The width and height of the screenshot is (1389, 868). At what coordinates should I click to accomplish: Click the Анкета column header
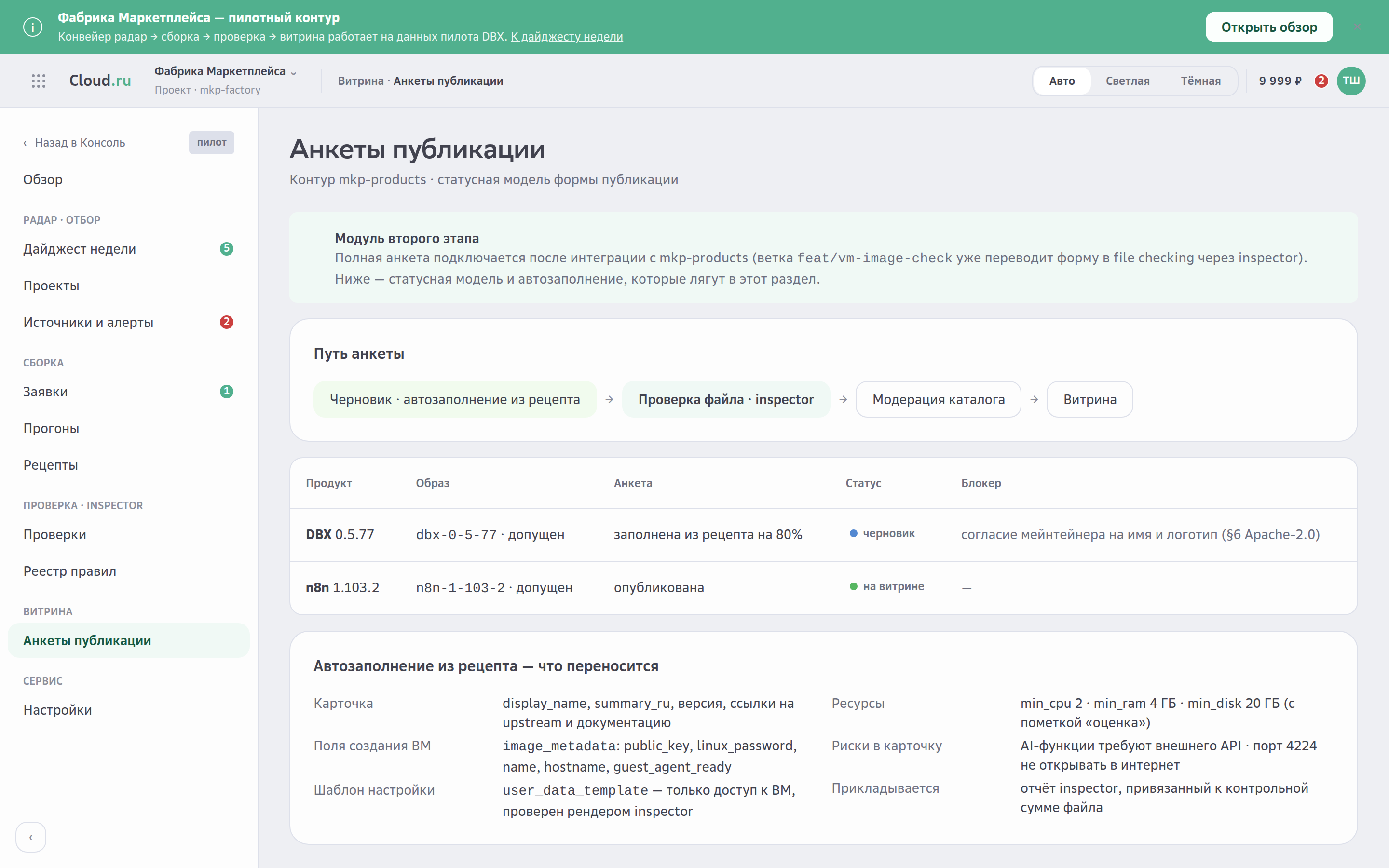pos(632,483)
